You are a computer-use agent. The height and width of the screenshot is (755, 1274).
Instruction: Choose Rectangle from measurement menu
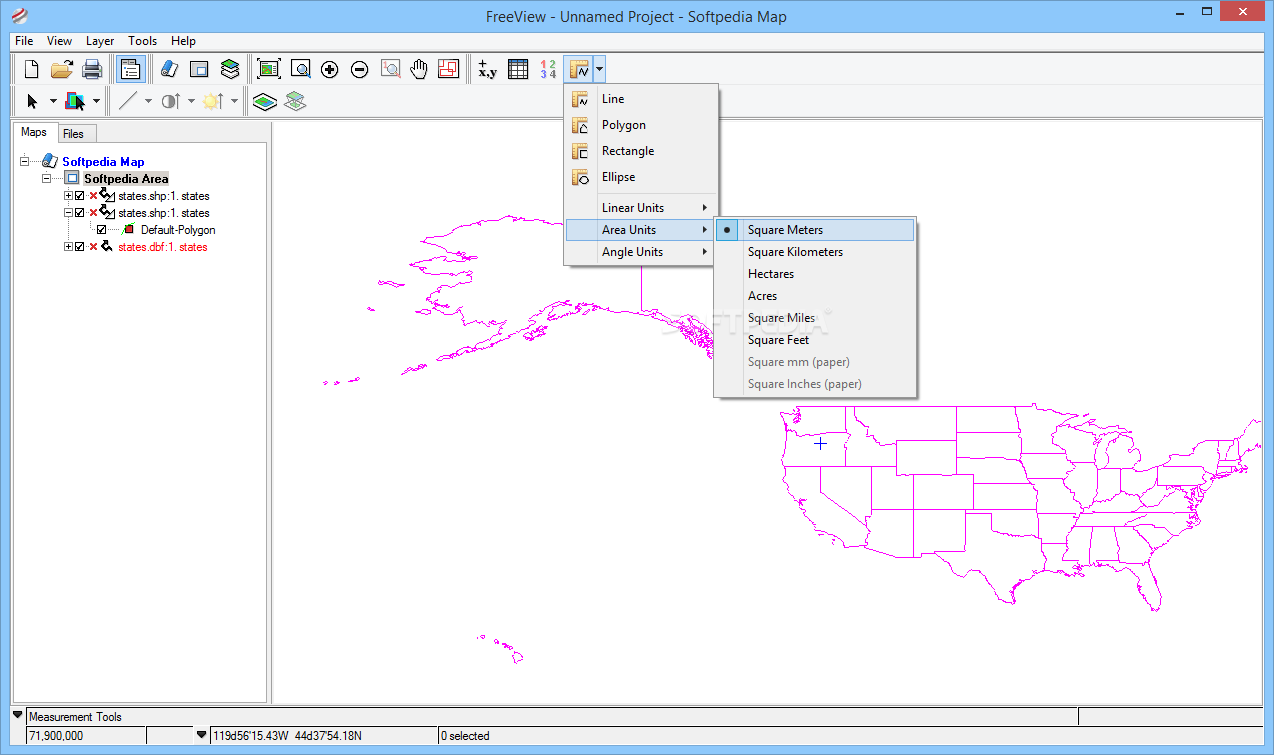(x=641, y=151)
